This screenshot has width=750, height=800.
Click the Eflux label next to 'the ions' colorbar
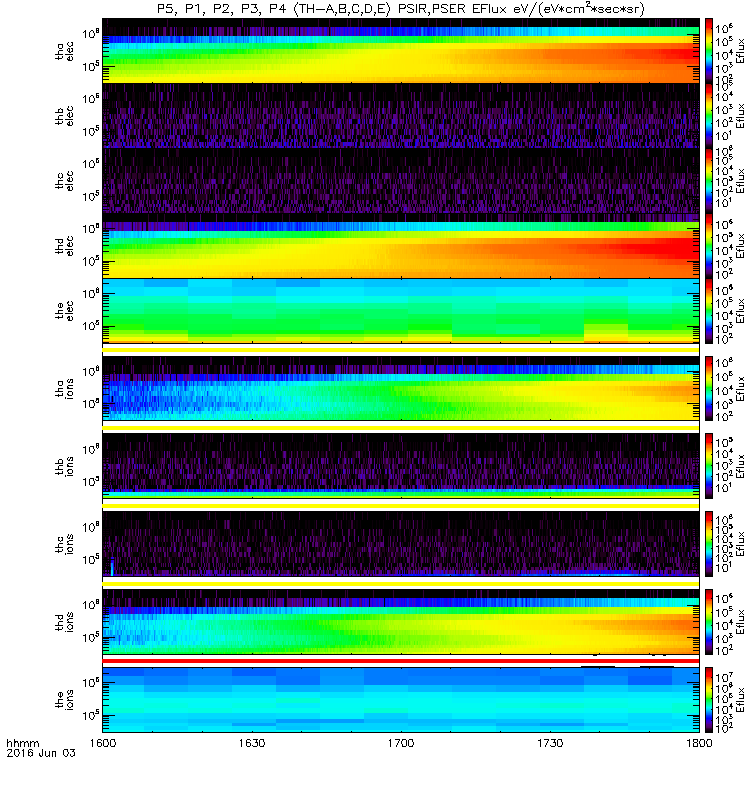[740, 700]
